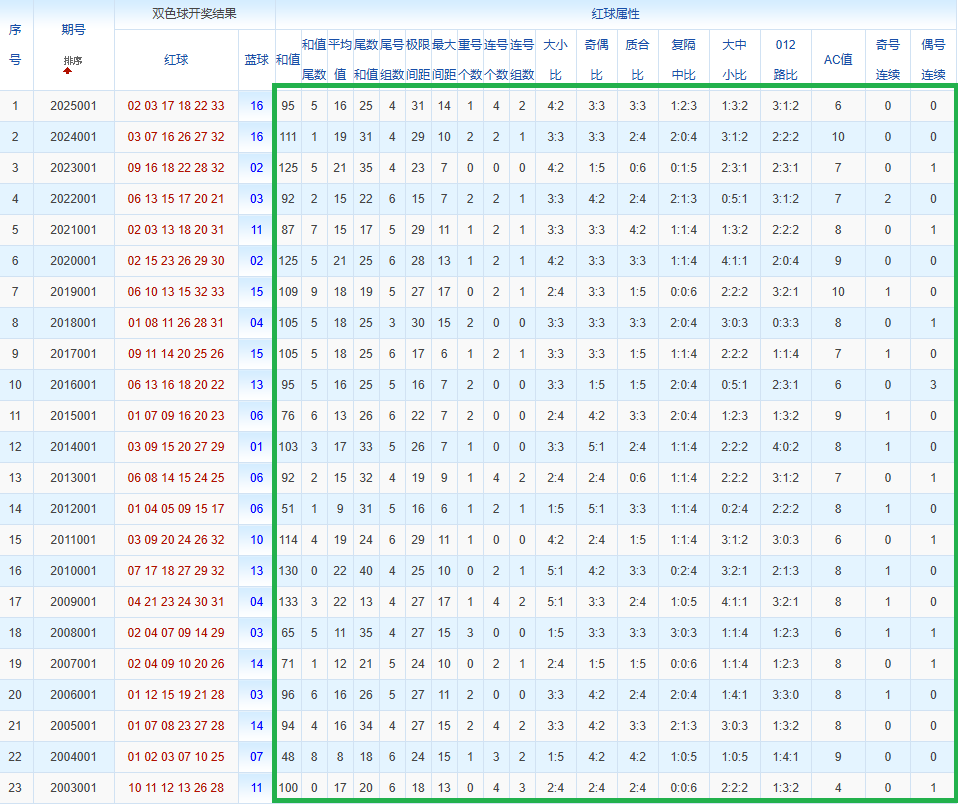The height and width of the screenshot is (804, 958).
Task: Click the 偶号连续 column header
Action: [933, 59]
